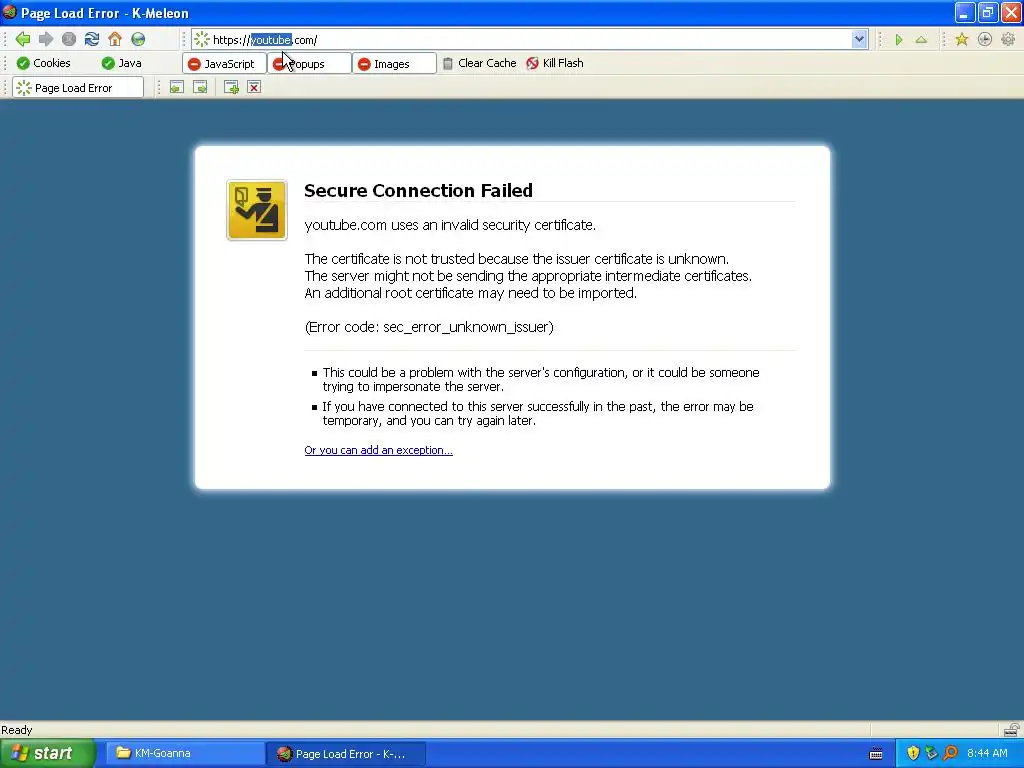Click the error code sec_error_unknown_issuer text
1024x768 pixels.
coord(429,327)
